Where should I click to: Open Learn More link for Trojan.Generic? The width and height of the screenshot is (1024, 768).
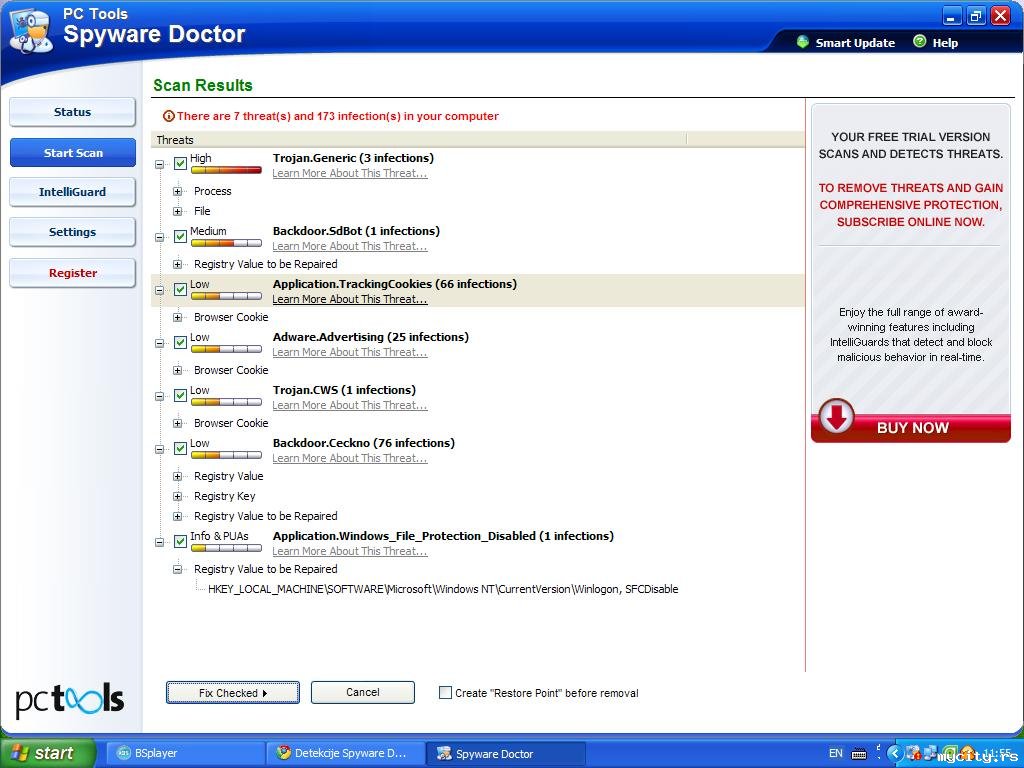pyautogui.click(x=349, y=174)
